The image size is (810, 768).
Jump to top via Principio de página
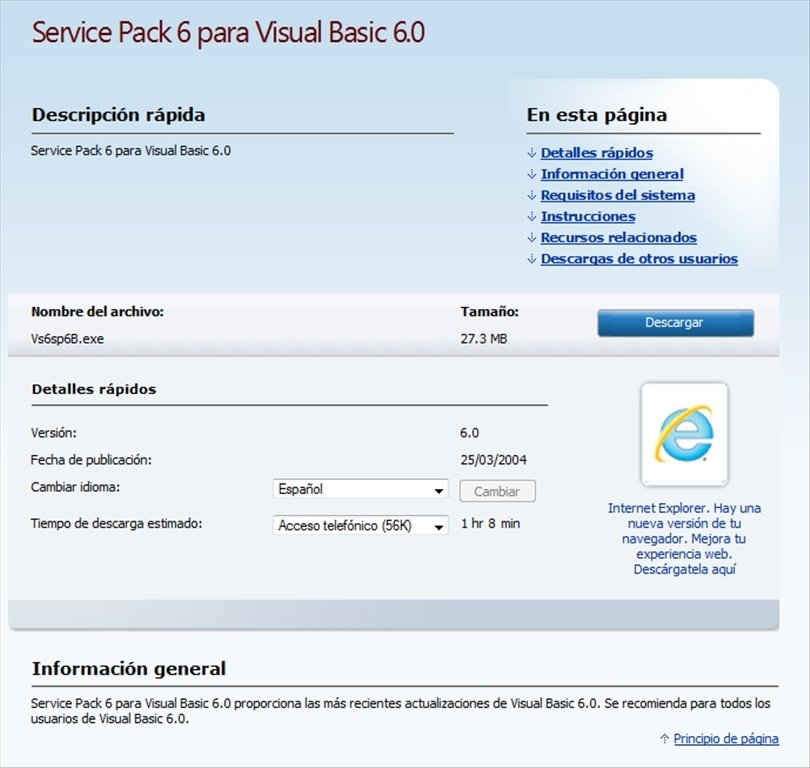[724, 738]
